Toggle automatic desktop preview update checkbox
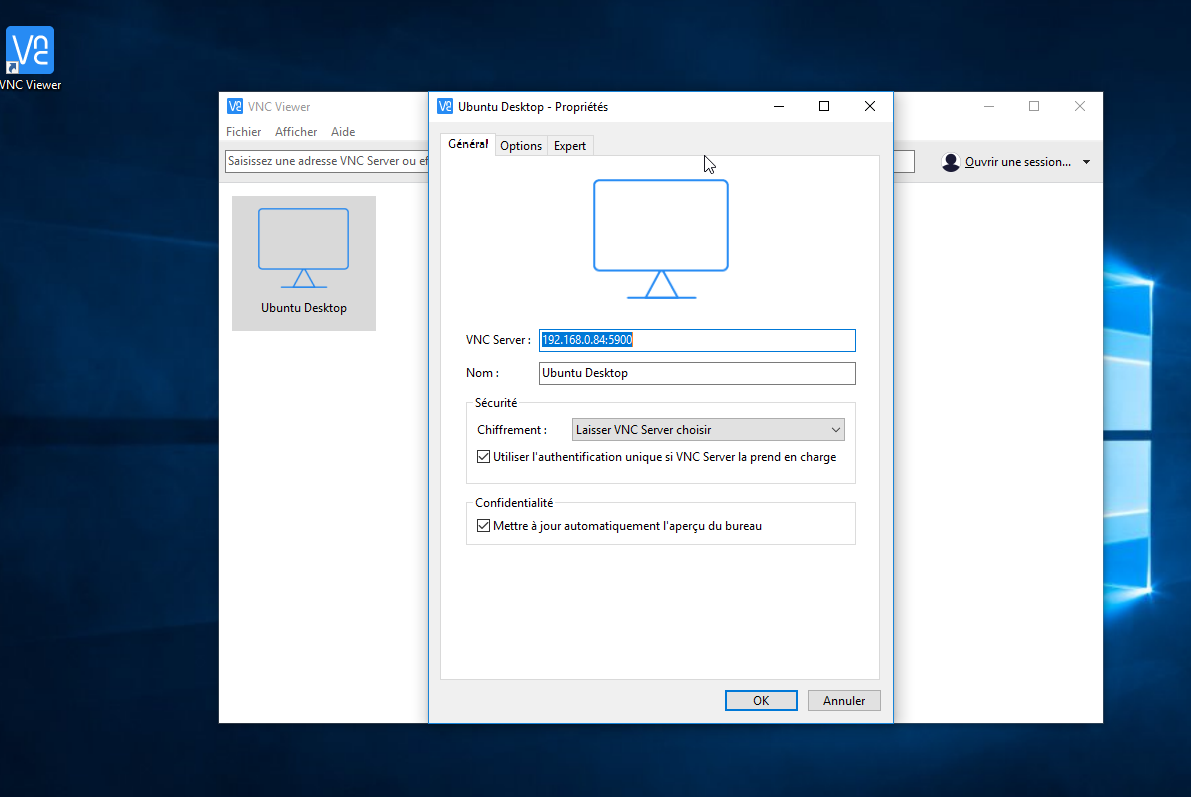This screenshot has height=797, width=1191. click(x=483, y=526)
